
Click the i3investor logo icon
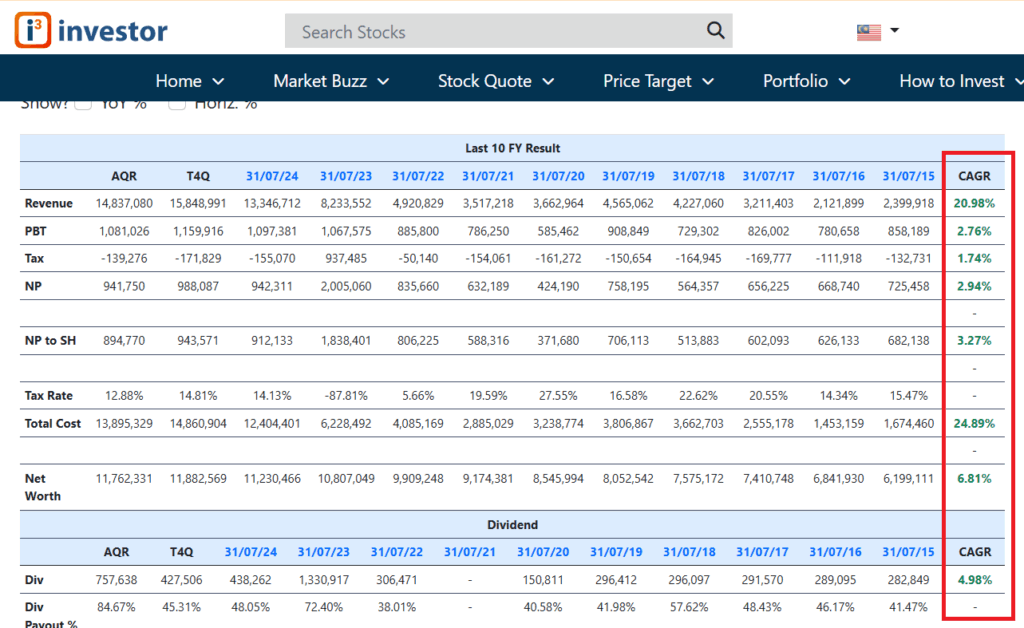pos(32,31)
